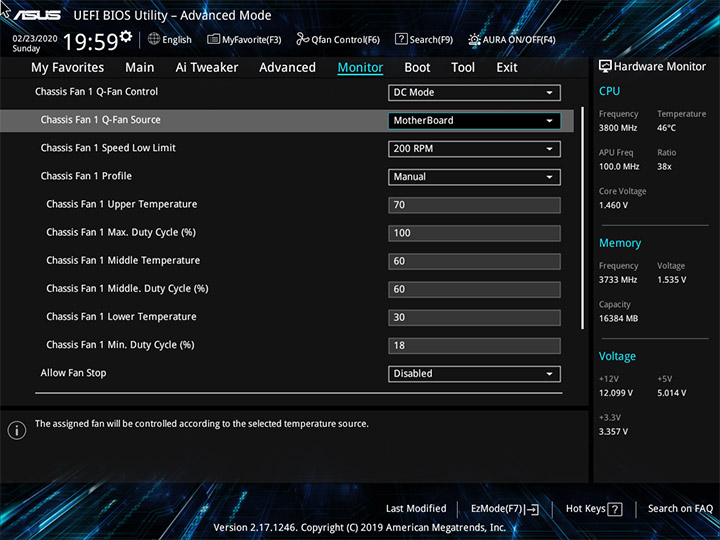Click Chassis Fan 1 Lower Temperature field
720x540 pixels.
(x=474, y=317)
